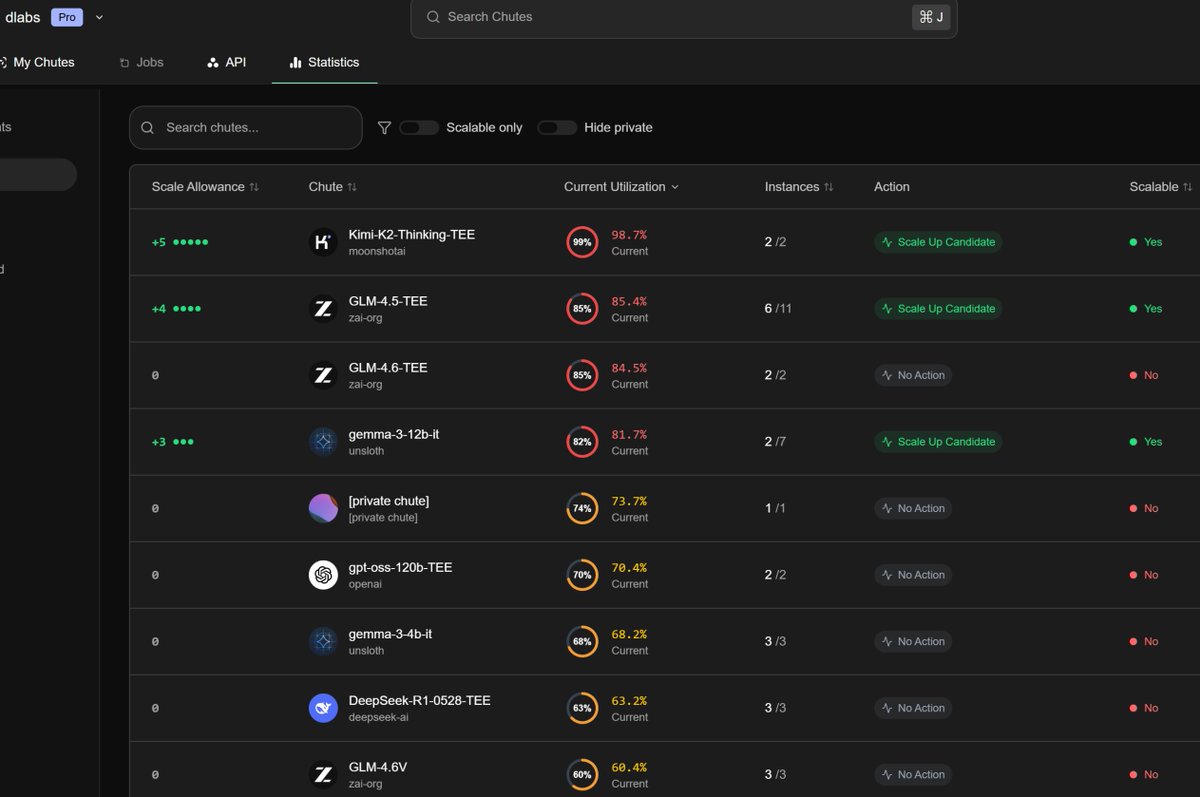Click the Kimi-K2-Thinking-TEE chute name

[412, 234]
